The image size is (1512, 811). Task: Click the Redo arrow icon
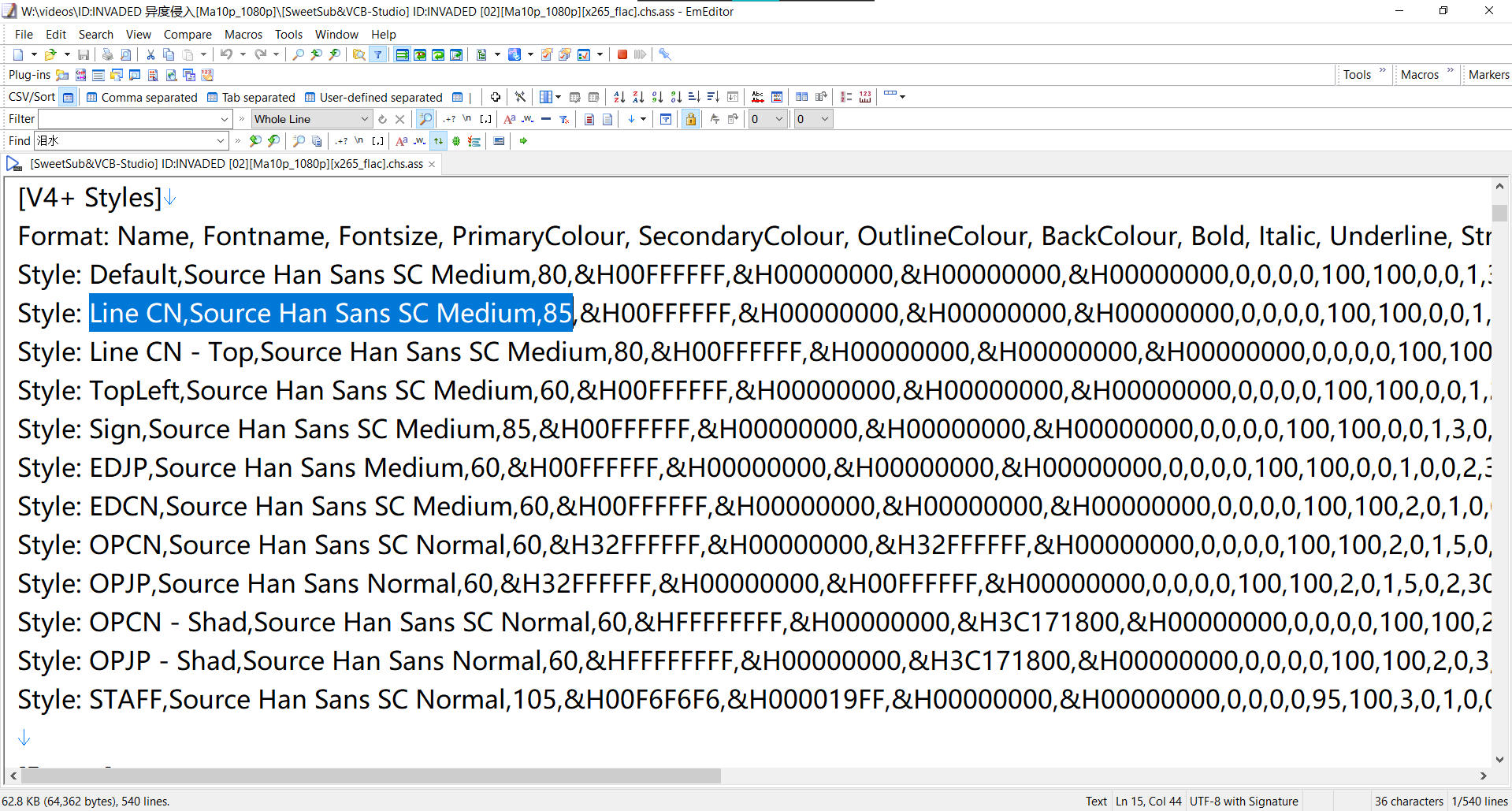point(260,54)
